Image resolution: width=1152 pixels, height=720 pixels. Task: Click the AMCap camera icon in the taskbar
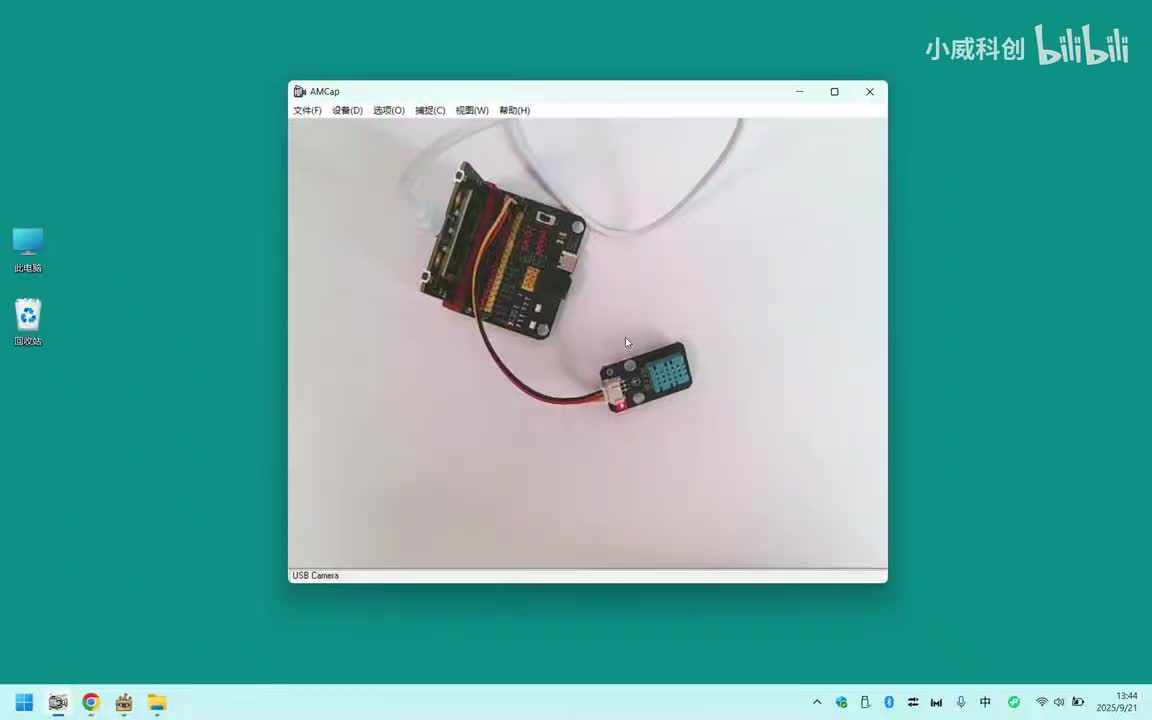pos(58,702)
